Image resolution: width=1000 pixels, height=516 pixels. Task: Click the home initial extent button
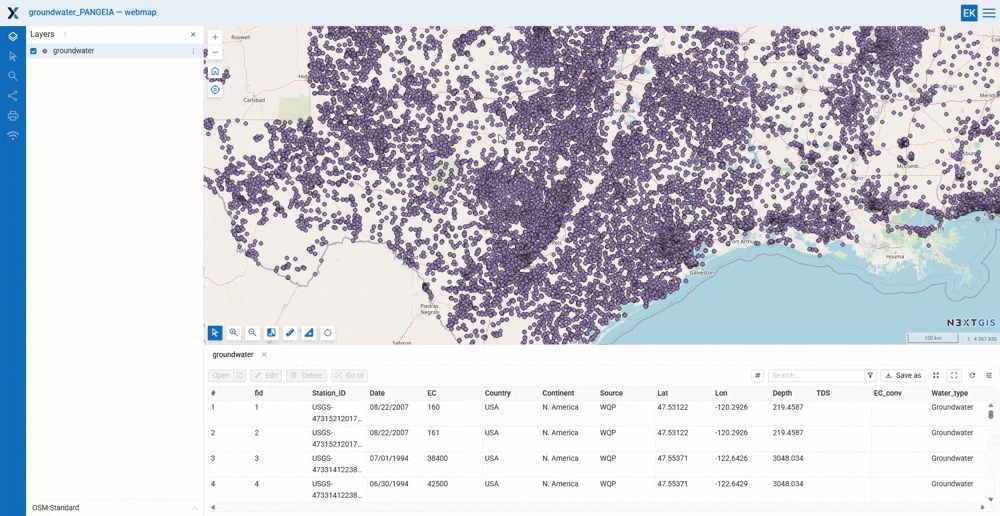(215, 72)
